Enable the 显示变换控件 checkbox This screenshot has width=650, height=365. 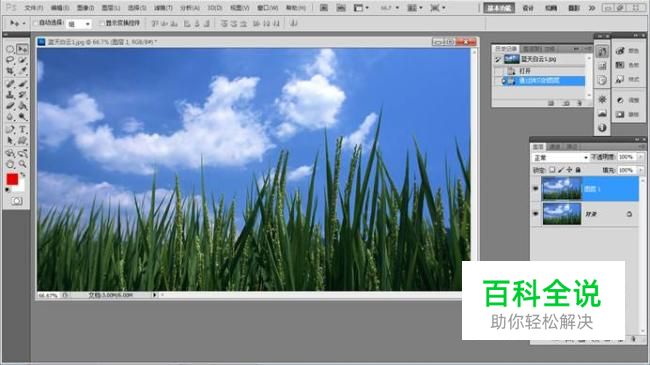click(102, 23)
